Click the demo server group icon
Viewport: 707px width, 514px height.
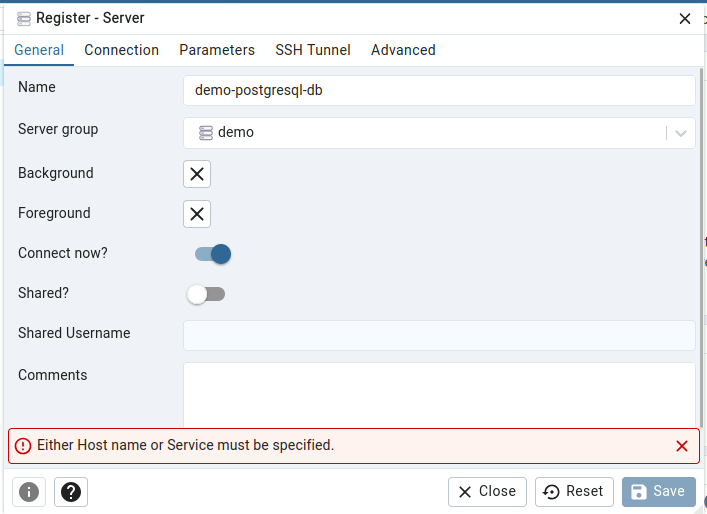206,133
